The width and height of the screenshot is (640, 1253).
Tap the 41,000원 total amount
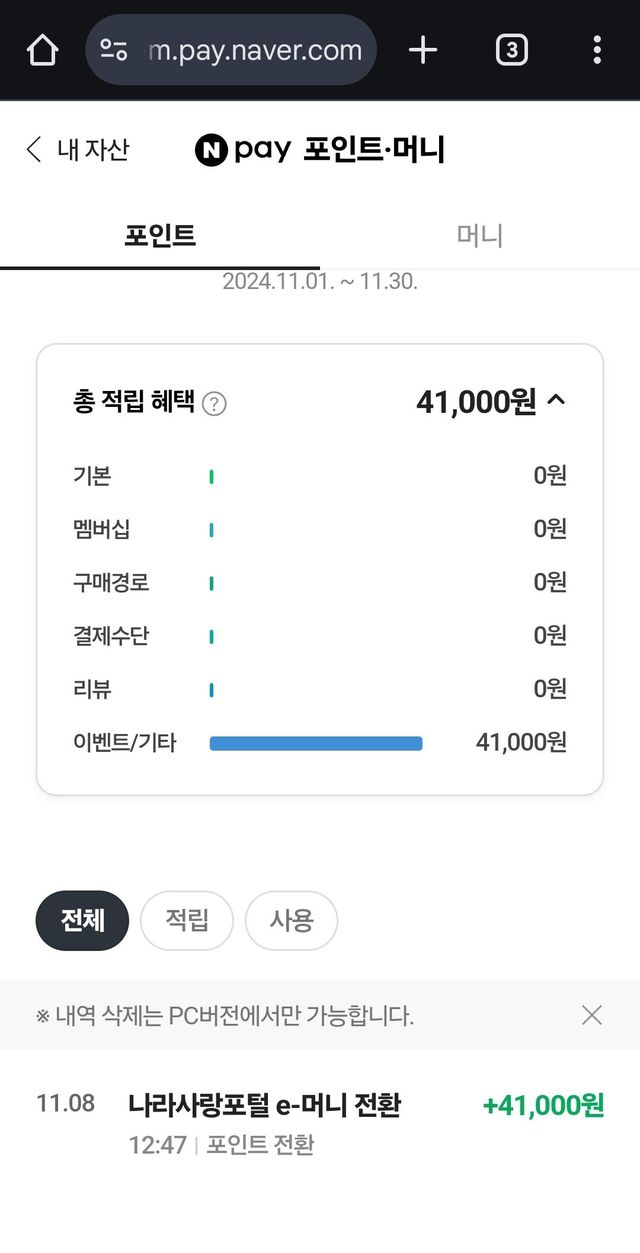[476, 402]
